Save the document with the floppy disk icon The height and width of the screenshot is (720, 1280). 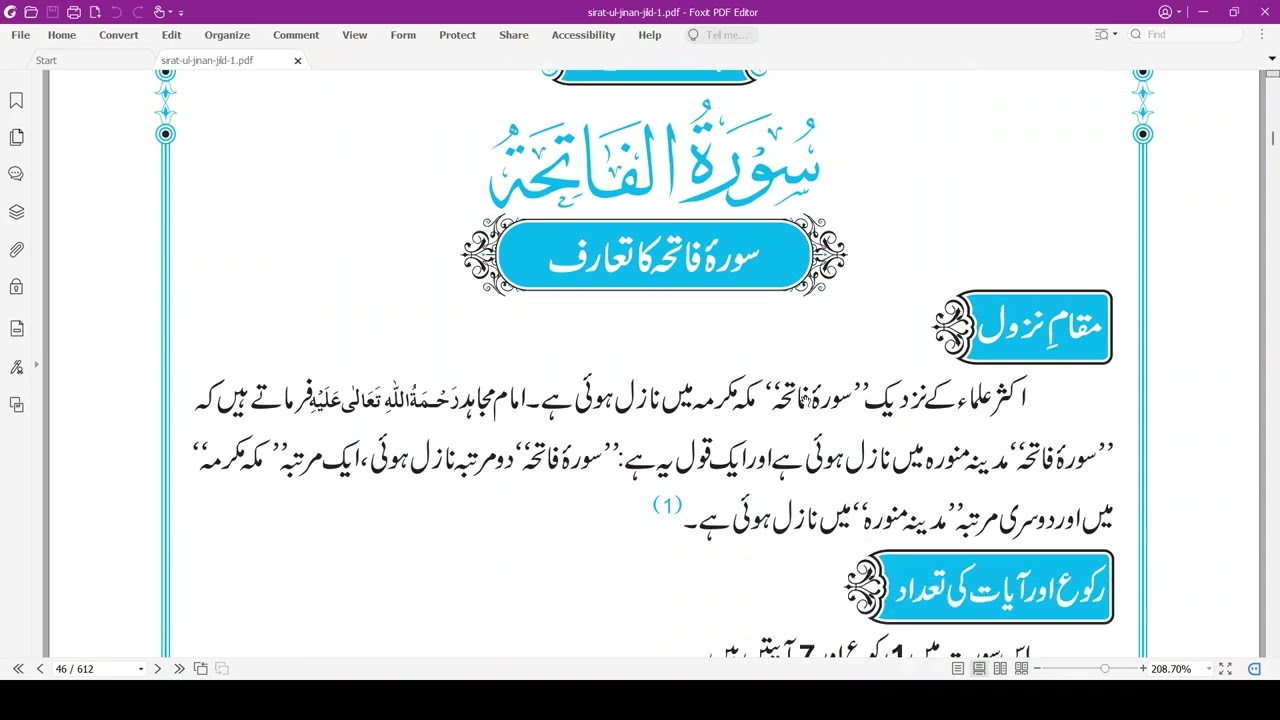click(x=52, y=12)
